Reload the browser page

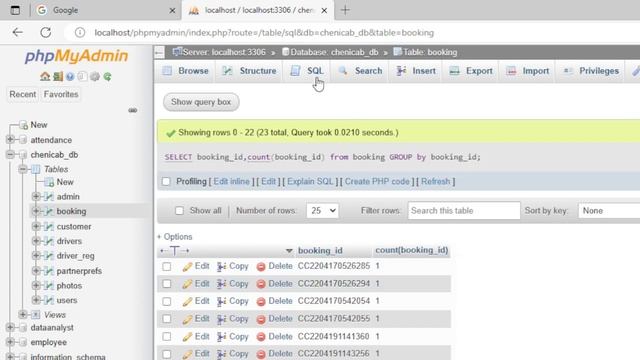pos(46,32)
